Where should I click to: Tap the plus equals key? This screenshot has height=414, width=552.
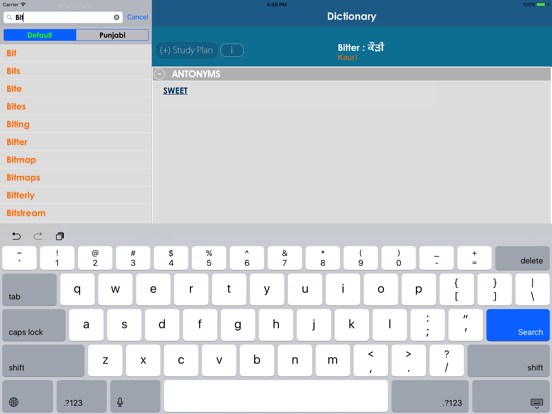coord(475,258)
